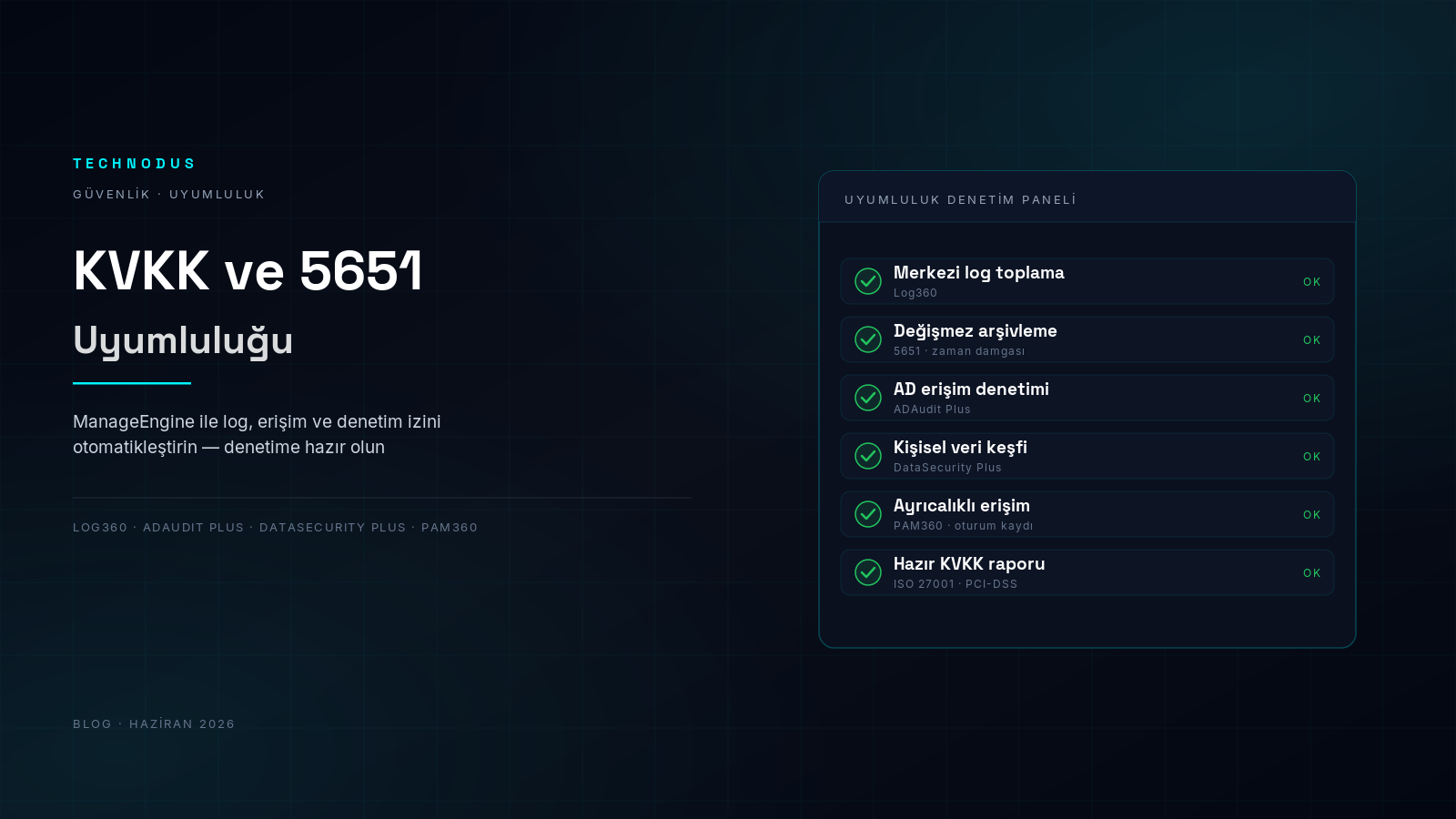Click the 'PAM360 · oturum kaydı' subtitle

(964, 526)
